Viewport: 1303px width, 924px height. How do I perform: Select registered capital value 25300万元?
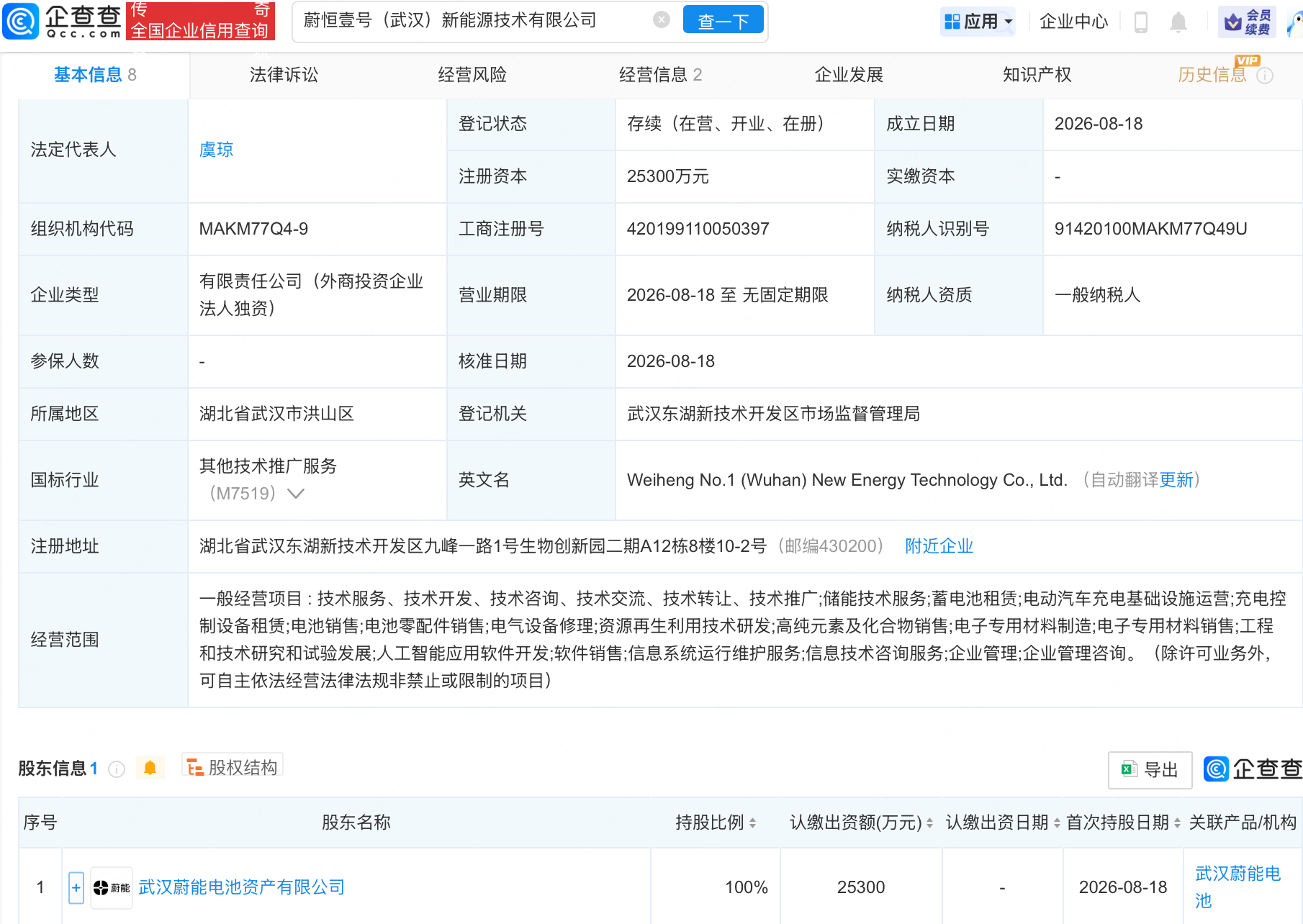point(668,176)
